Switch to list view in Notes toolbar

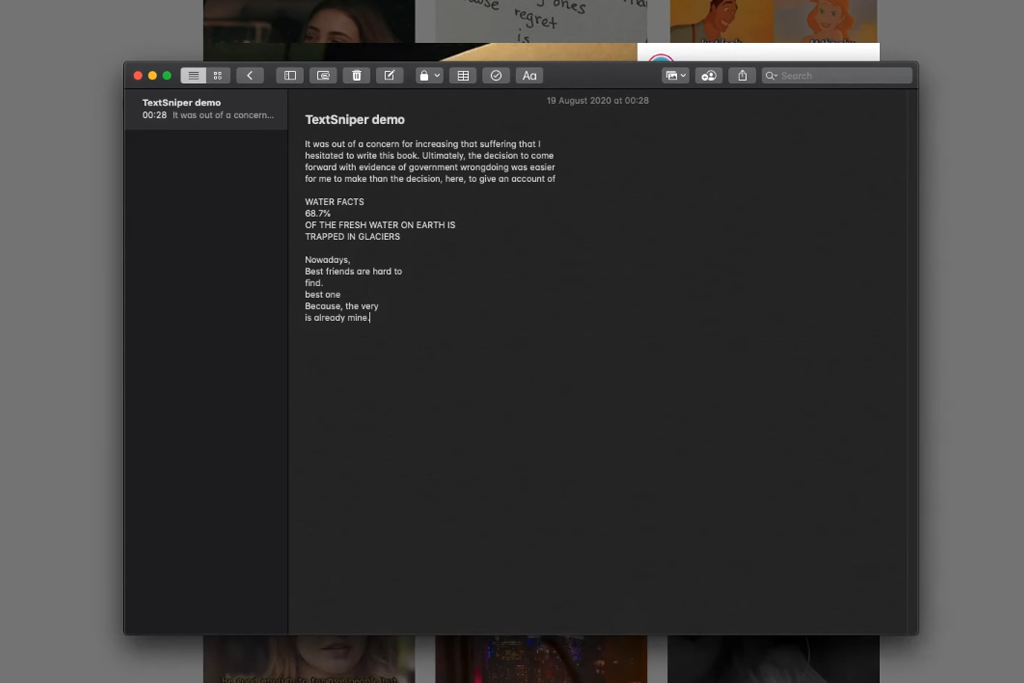click(193, 76)
